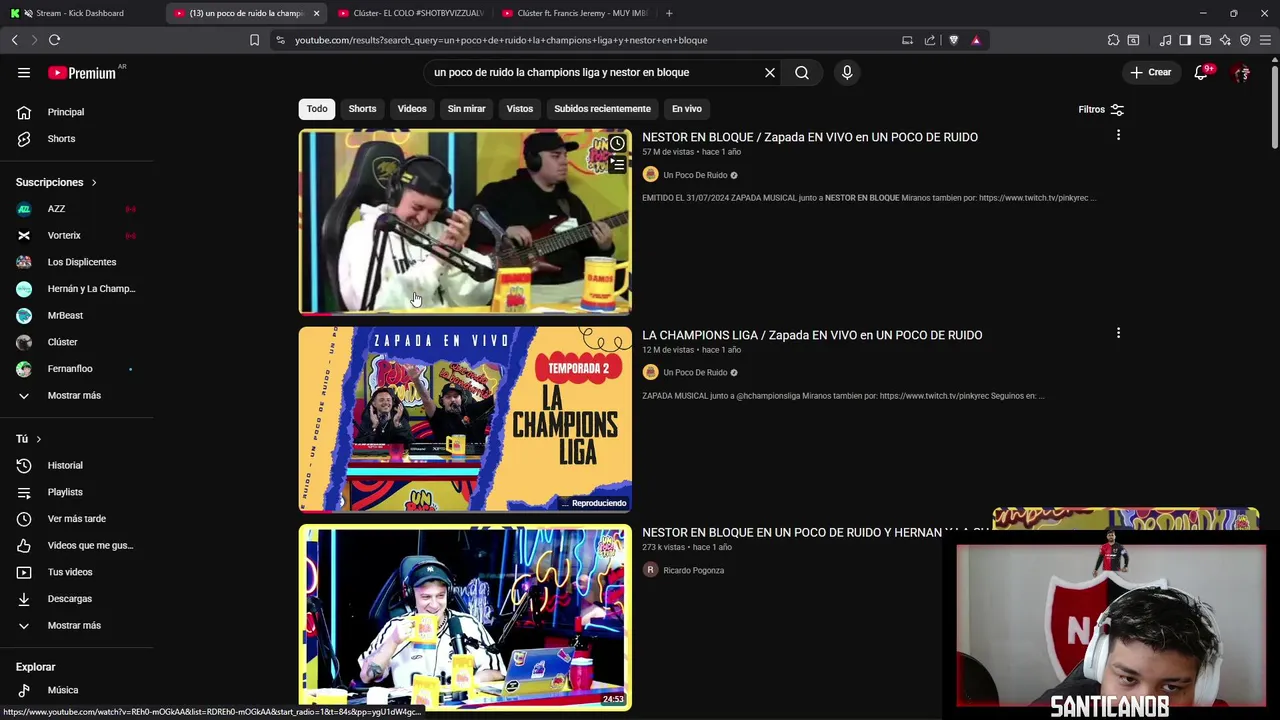Clear the search query with X

pos(770,72)
